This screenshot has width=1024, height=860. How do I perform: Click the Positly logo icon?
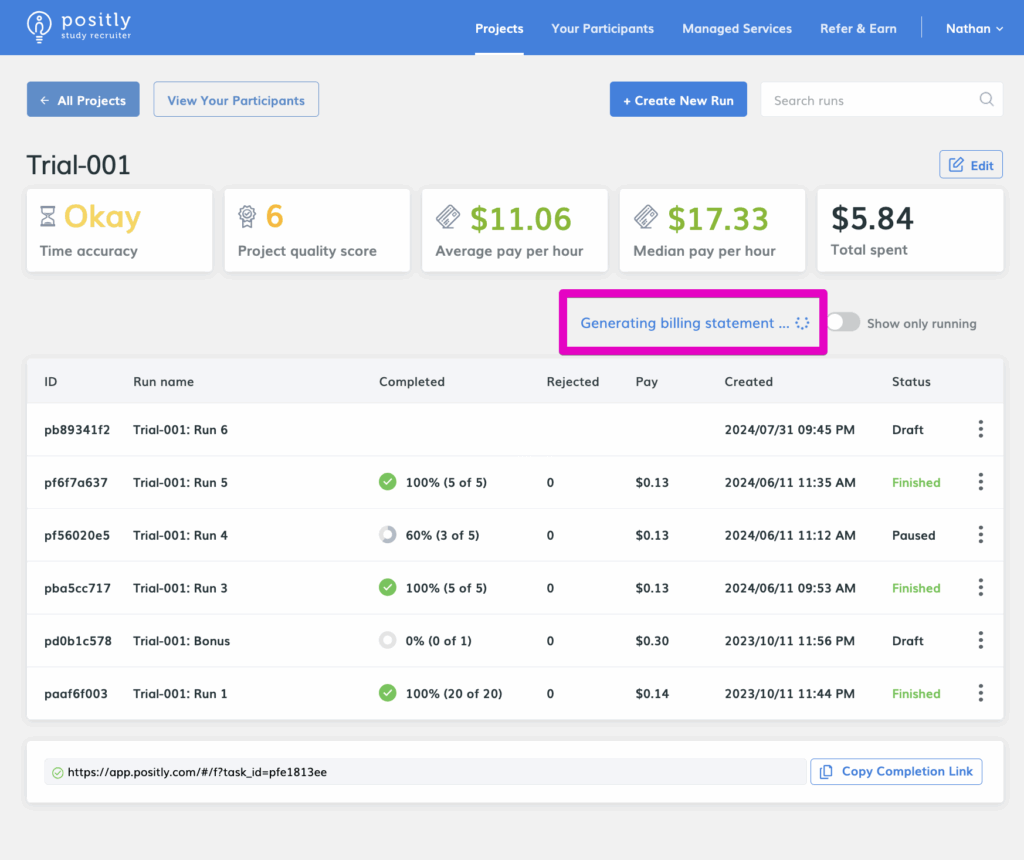[x=39, y=27]
